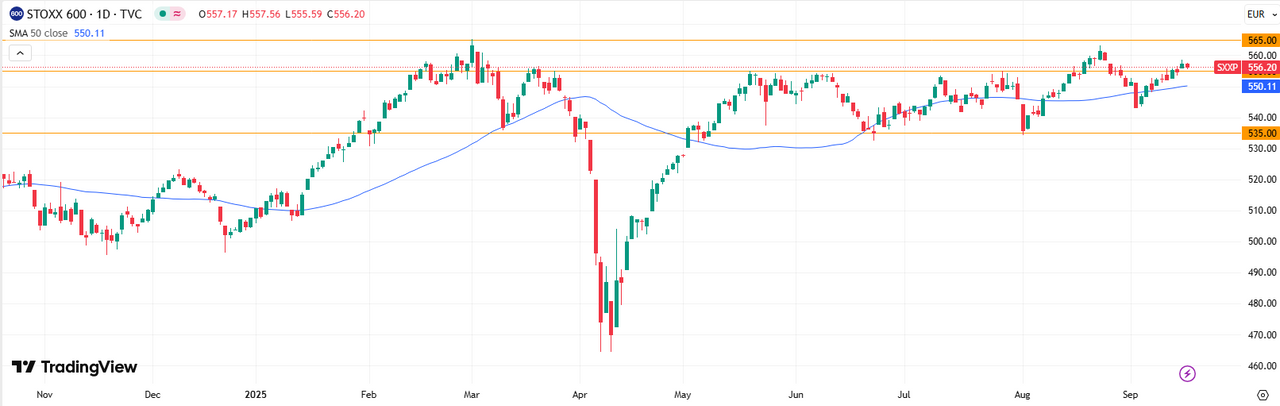Click the Nov marker on time axis
Viewport: 1280px width, 406px height.
43,394
